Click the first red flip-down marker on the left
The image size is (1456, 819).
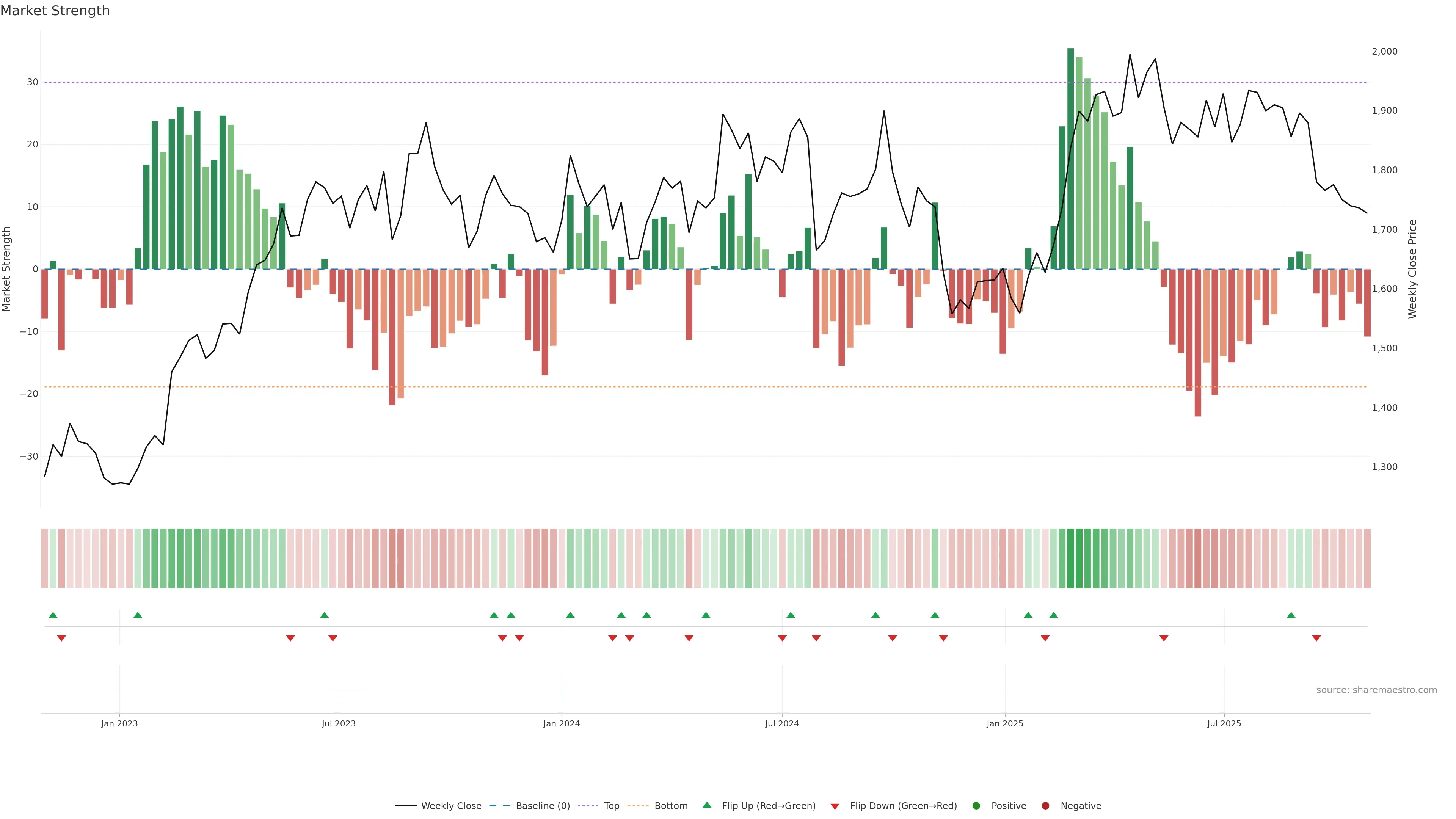[x=61, y=638]
